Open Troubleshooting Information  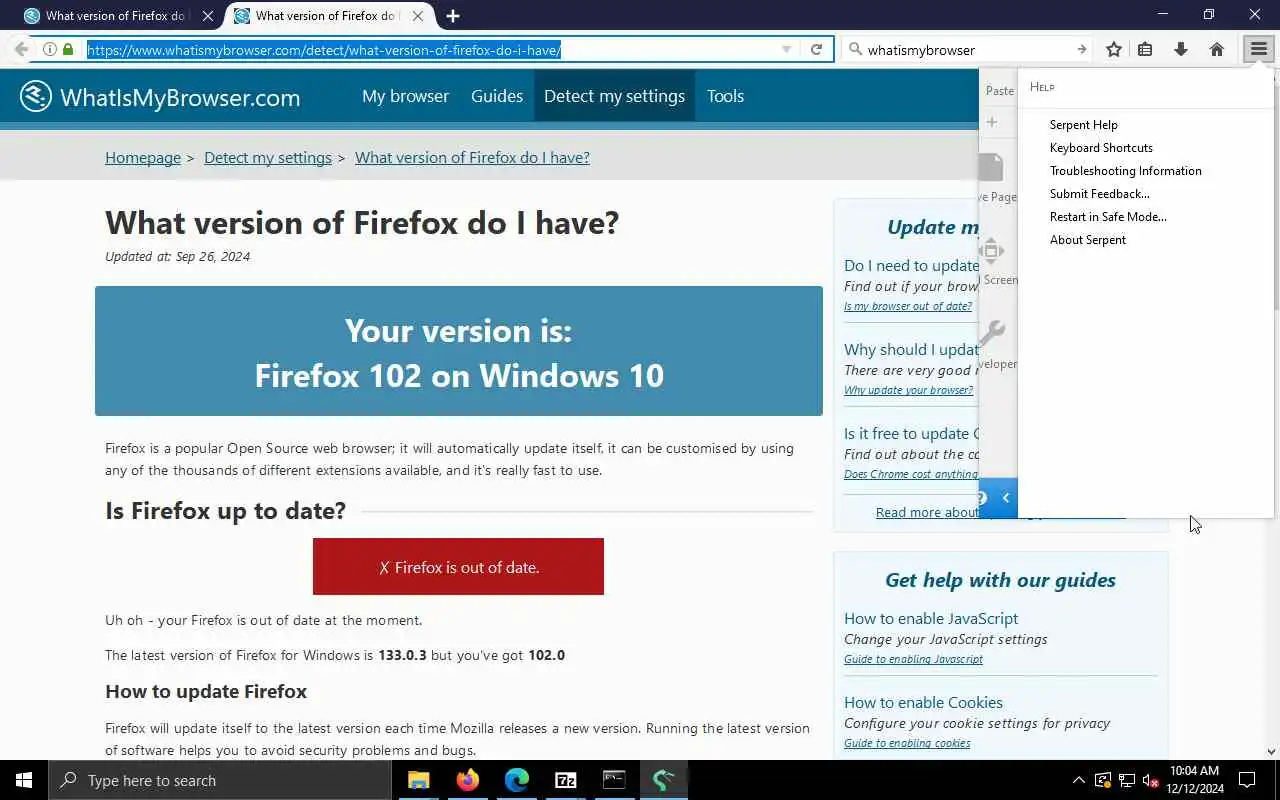tap(1126, 171)
